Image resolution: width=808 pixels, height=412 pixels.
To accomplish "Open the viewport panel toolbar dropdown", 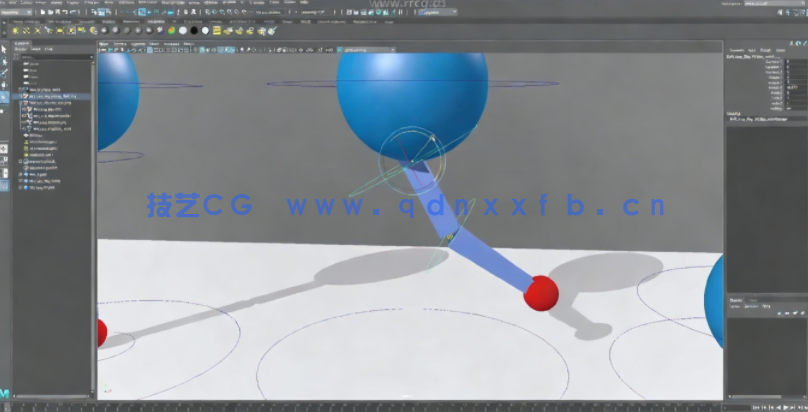I will [366, 50].
